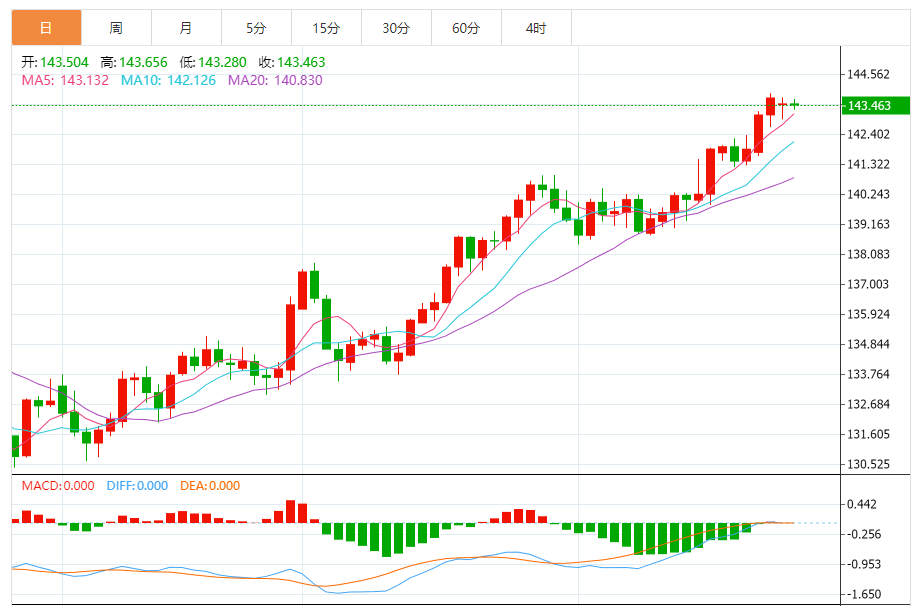916x606 pixels.
Task: Switch to the 周 weekly tab
Action: pos(116,28)
